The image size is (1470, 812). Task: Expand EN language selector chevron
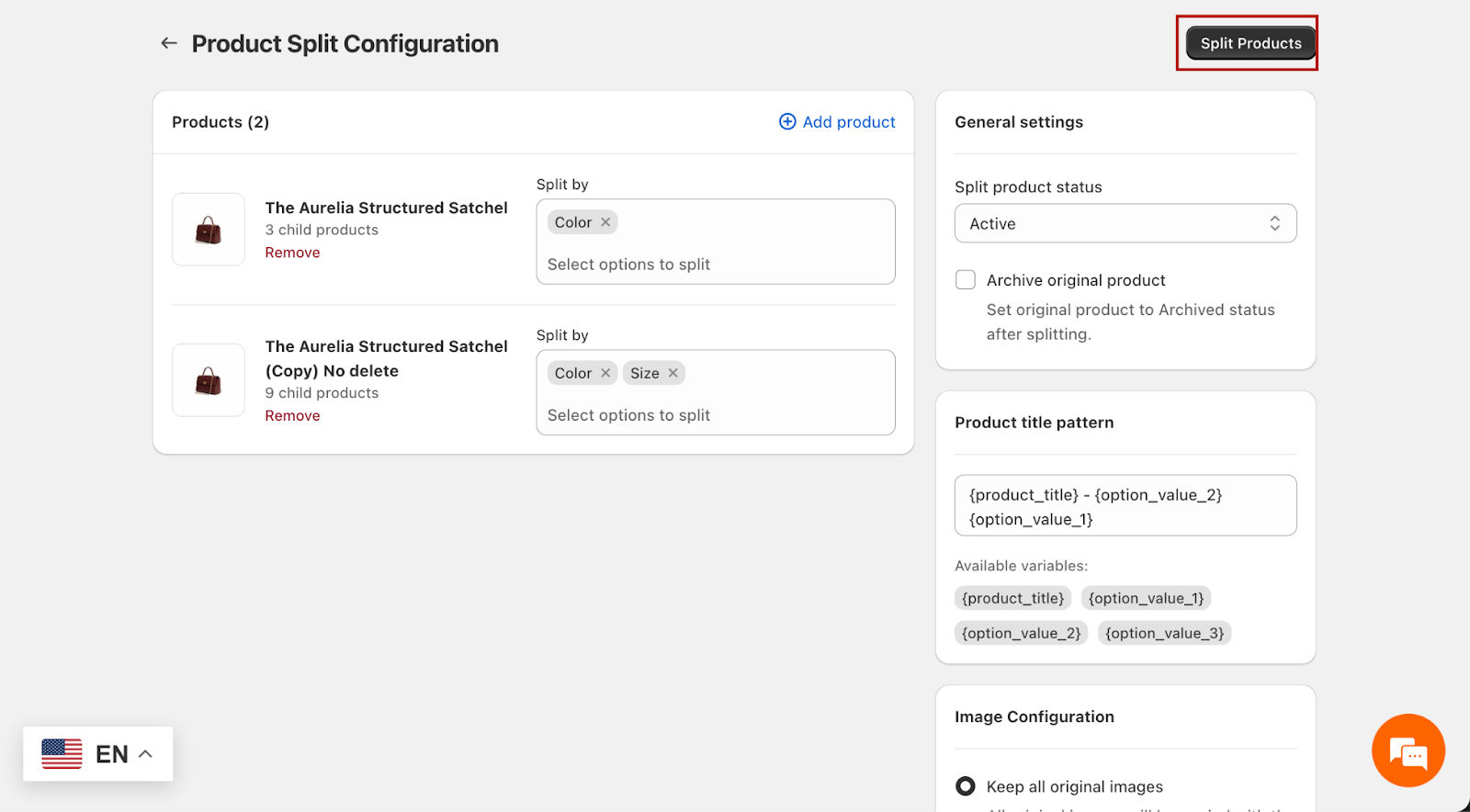click(x=145, y=754)
